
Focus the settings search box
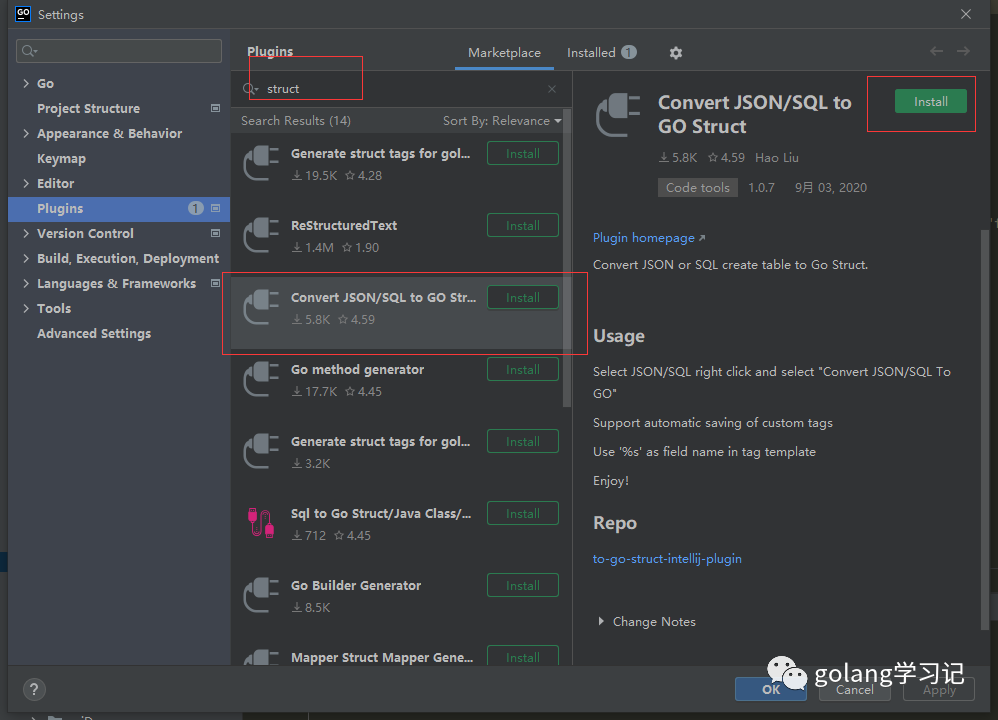tap(119, 51)
